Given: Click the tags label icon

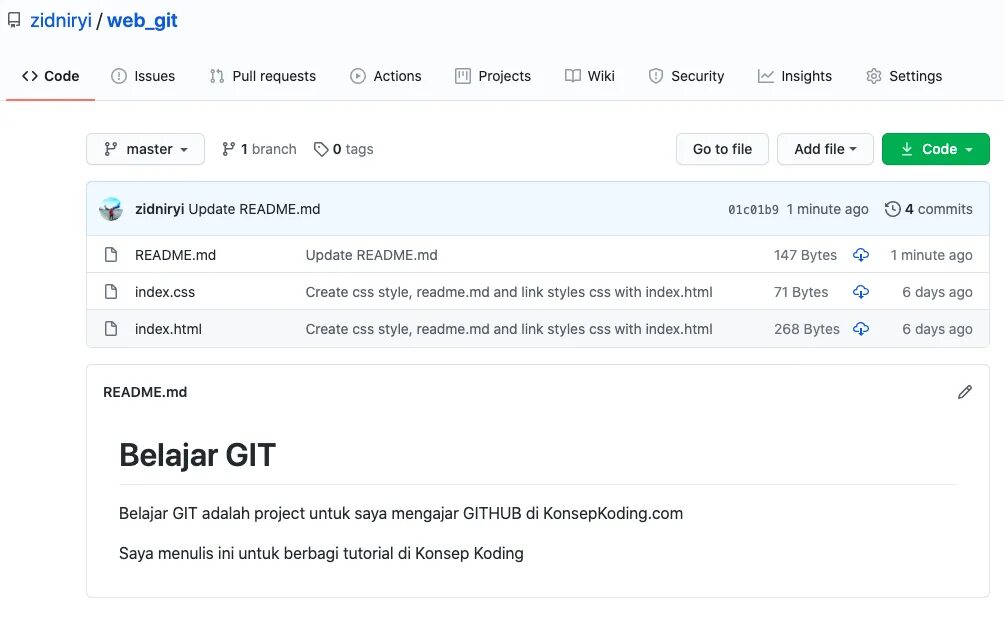Looking at the screenshot, I should [x=322, y=148].
